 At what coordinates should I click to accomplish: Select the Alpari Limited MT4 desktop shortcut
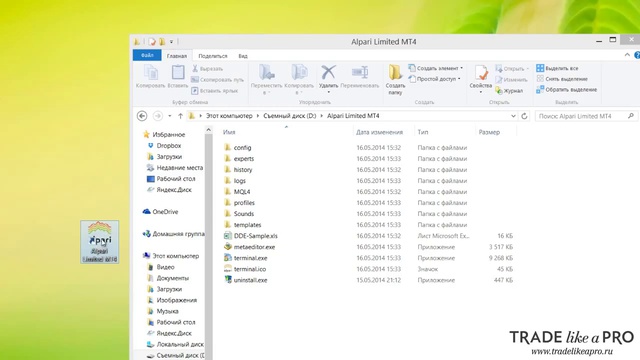(x=100, y=242)
